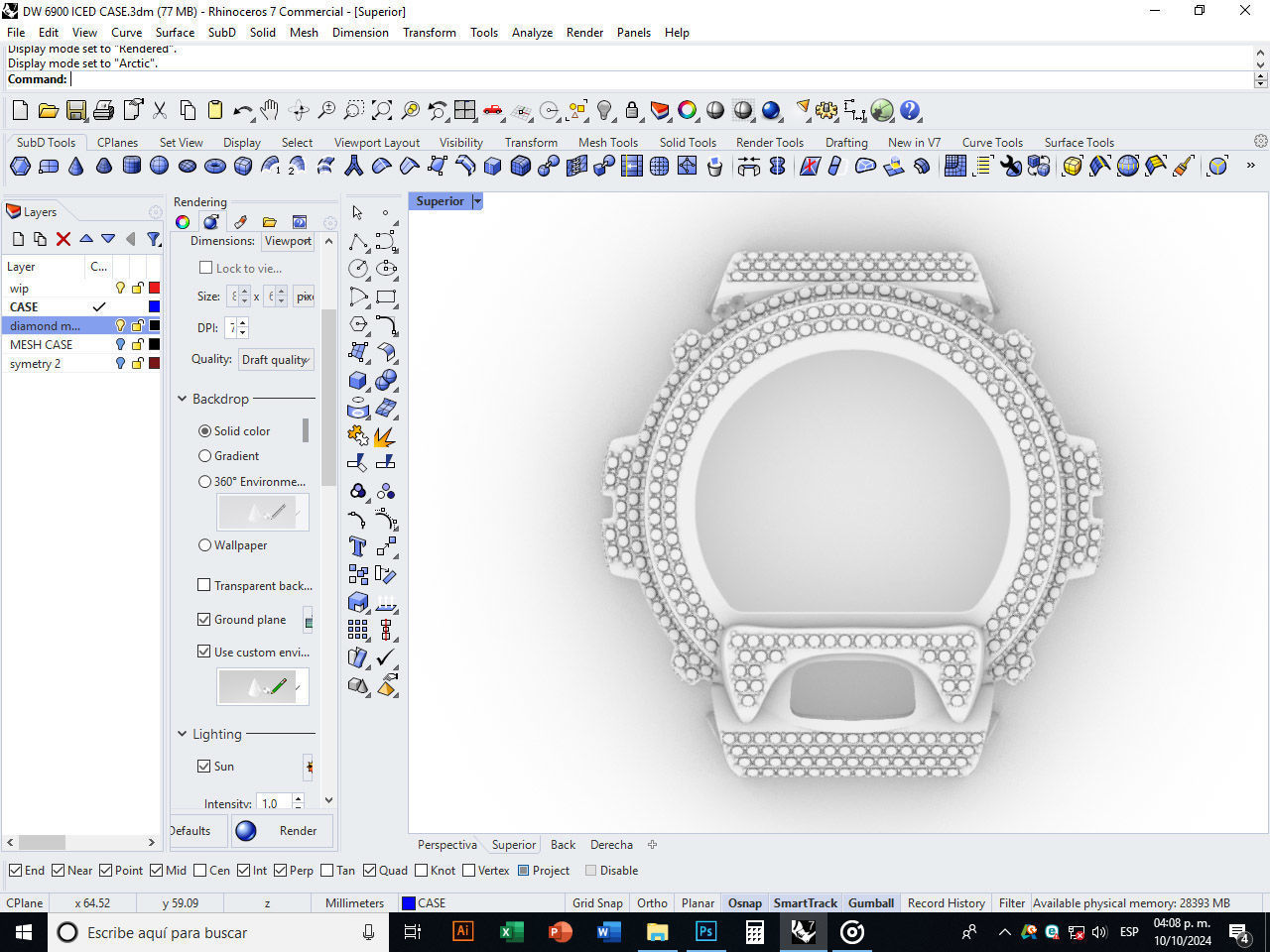Activate the Pan hand tool
1270x952 pixels.
270,110
